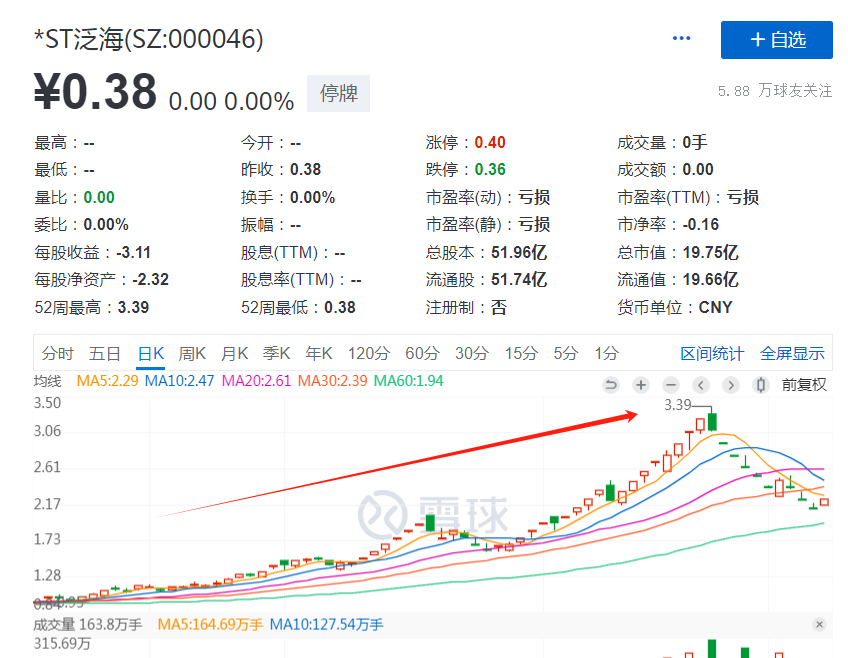Viewport: 848px width, 658px height.
Task: Open 全屏显示 fullscreen view
Action: (792, 354)
